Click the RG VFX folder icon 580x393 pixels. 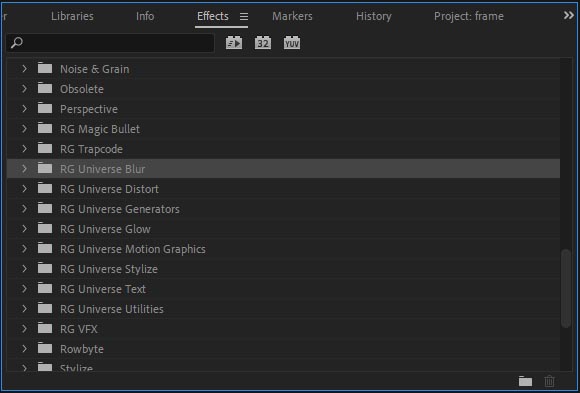tap(45, 328)
